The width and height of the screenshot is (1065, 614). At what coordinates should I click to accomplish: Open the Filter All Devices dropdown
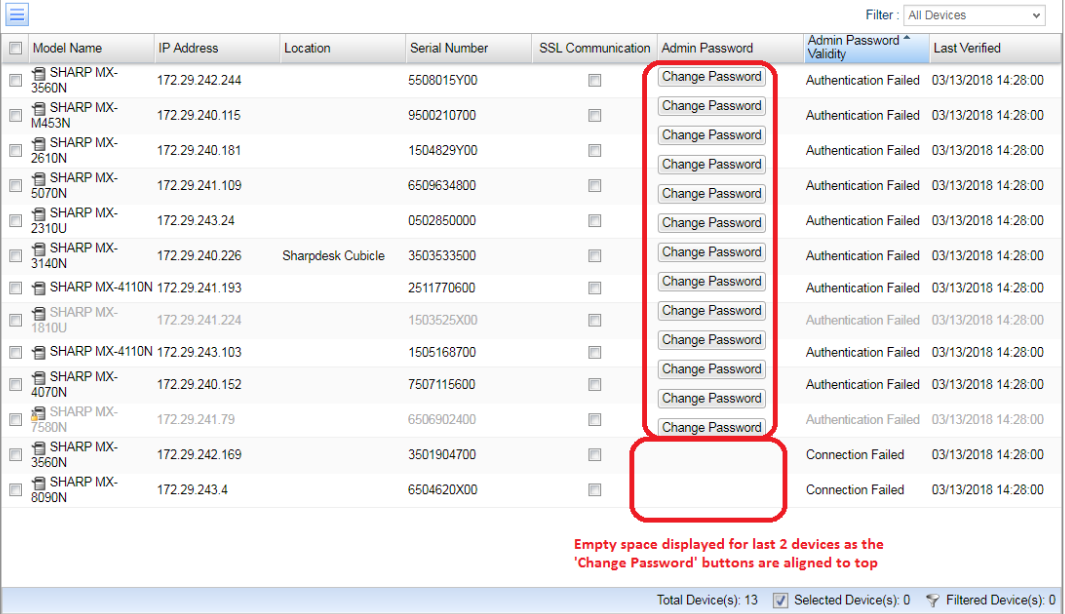click(x=973, y=15)
